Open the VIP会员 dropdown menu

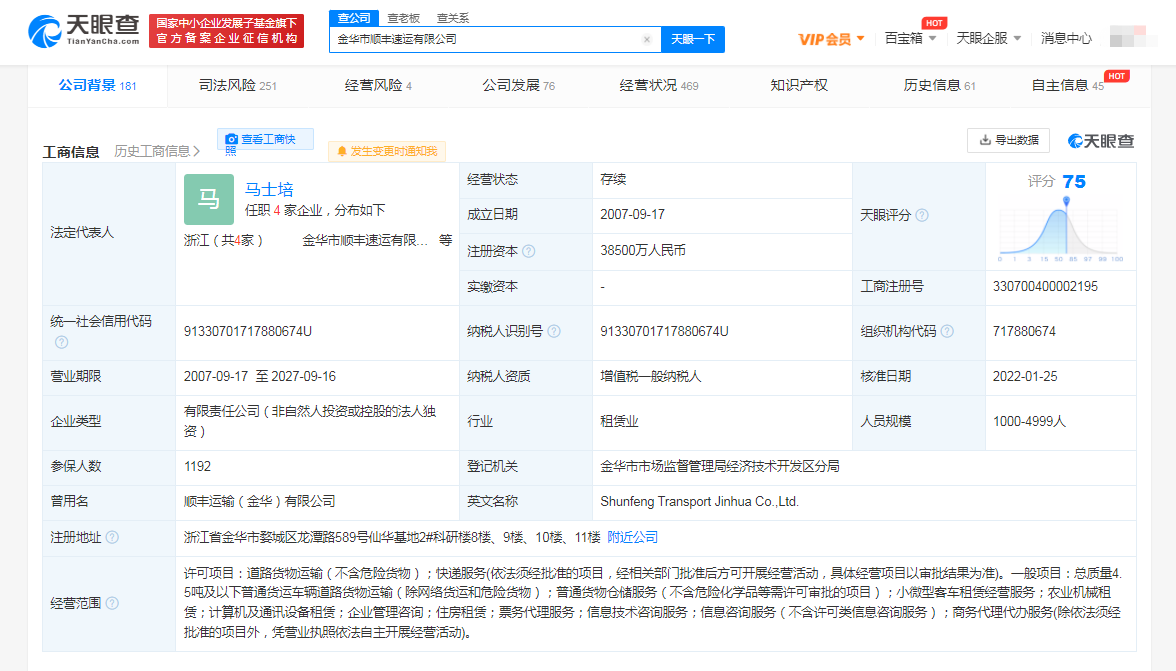pos(831,39)
